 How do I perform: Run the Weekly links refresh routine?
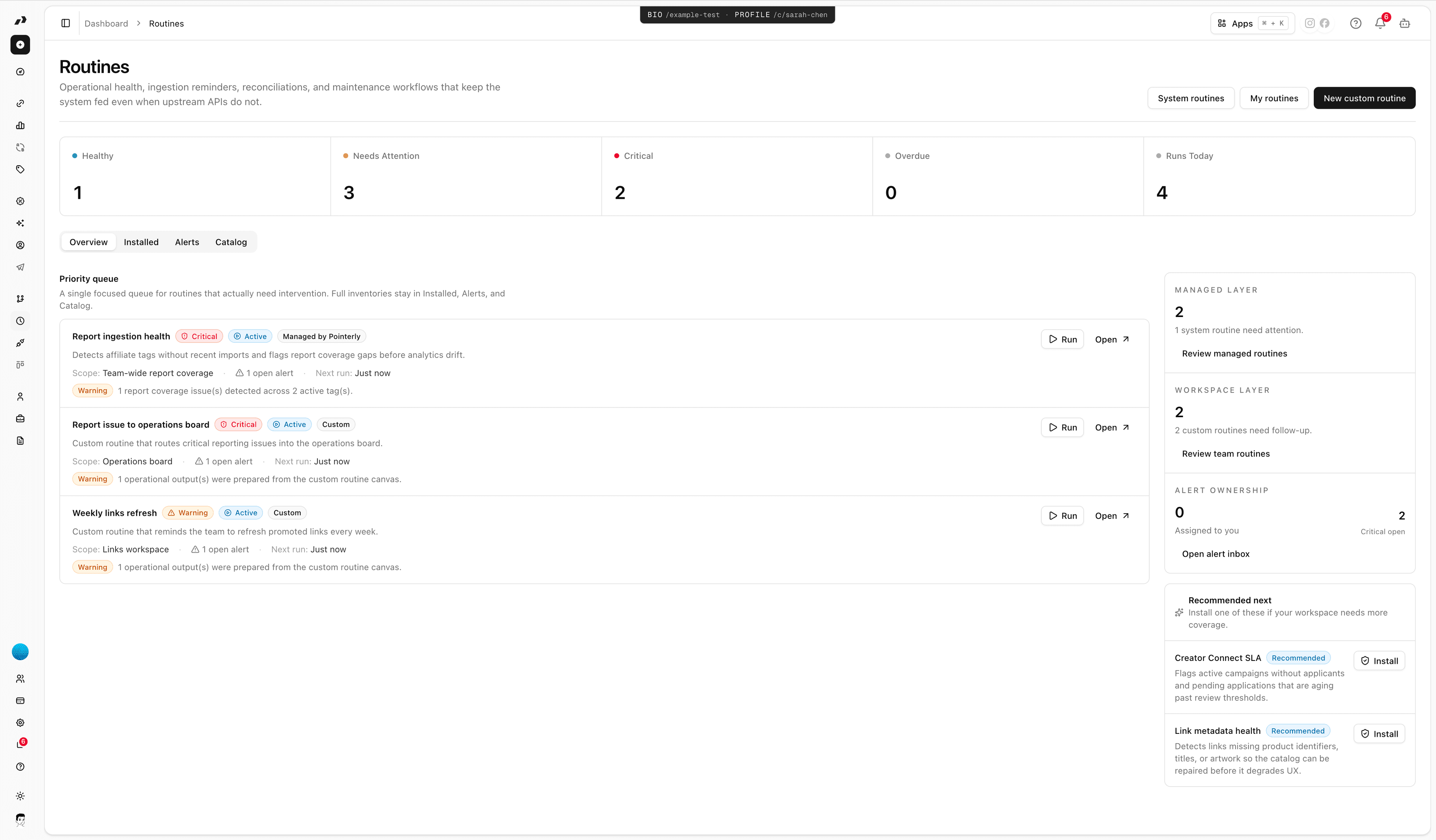click(1062, 516)
